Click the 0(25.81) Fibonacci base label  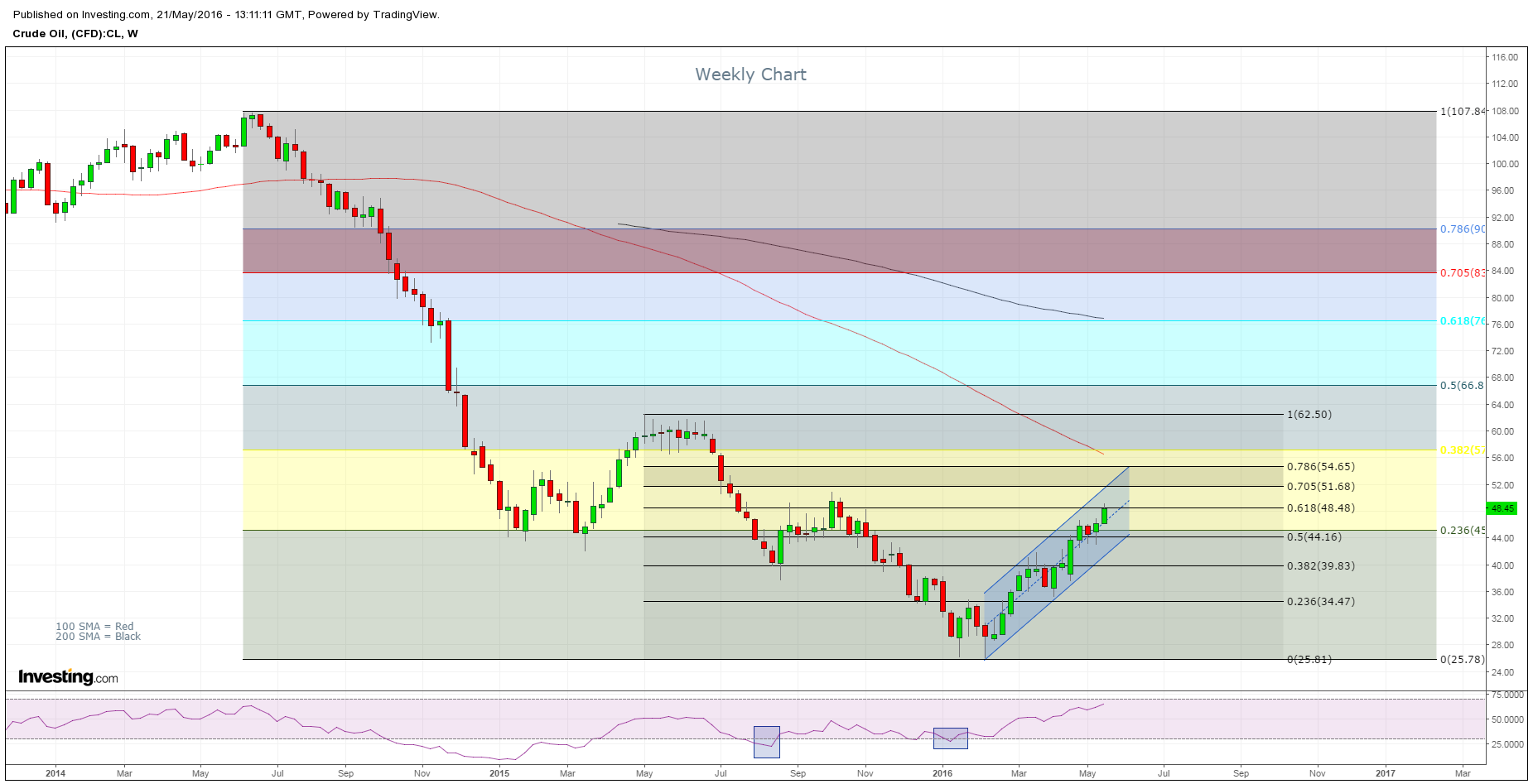pos(1309,660)
